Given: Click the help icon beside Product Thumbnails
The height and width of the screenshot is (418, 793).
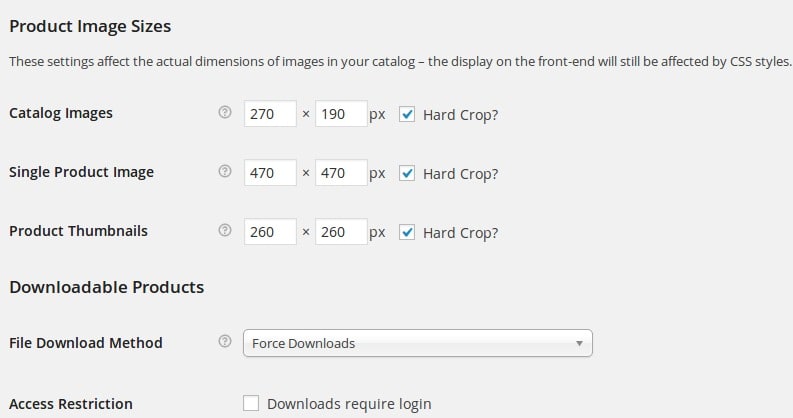Looking at the screenshot, I should click(x=225, y=230).
